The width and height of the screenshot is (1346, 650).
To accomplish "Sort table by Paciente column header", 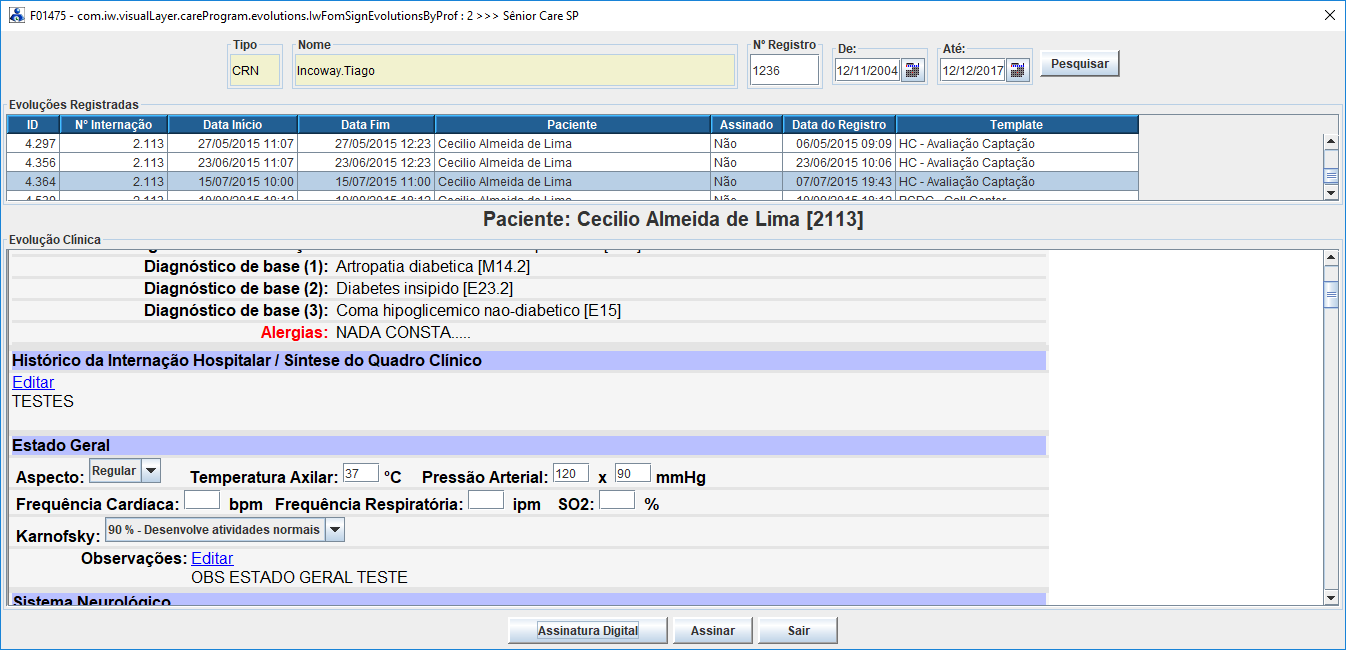I will pyautogui.click(x=571, y=125).
